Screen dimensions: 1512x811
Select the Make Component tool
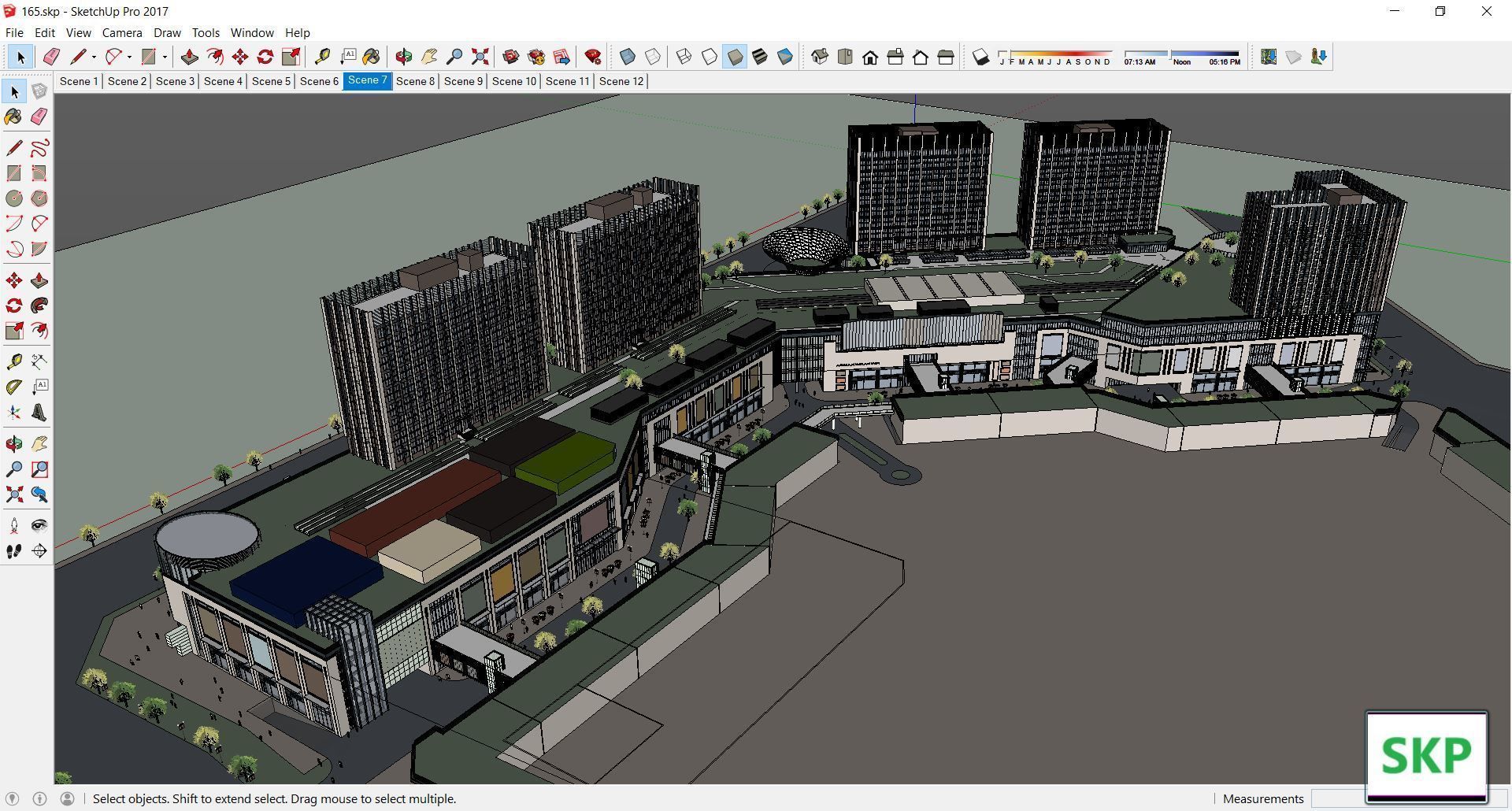pyautogui.click(x=39, y=92)
